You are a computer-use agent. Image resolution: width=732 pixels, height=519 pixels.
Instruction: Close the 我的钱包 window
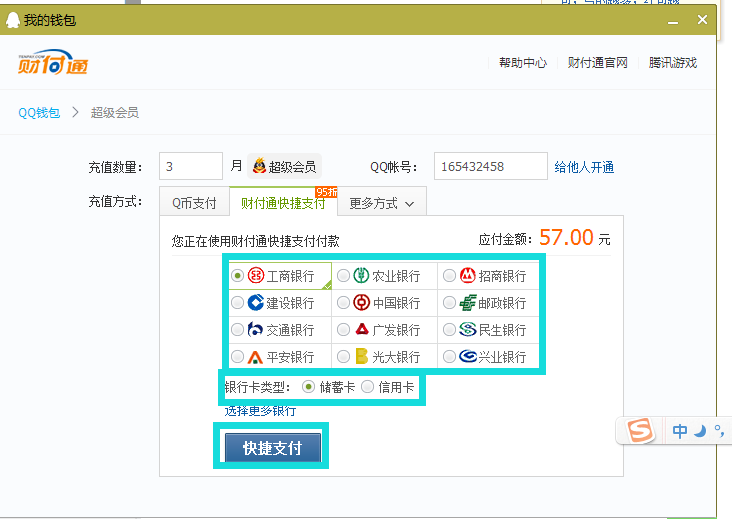(702, 20)
